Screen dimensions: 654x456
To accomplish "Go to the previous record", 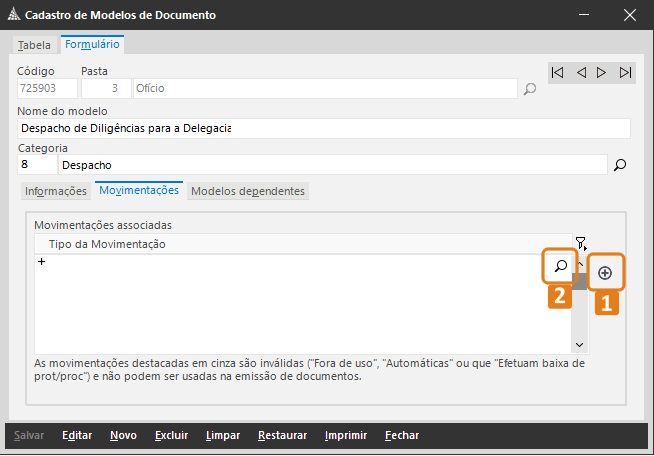I will (581, 73).
